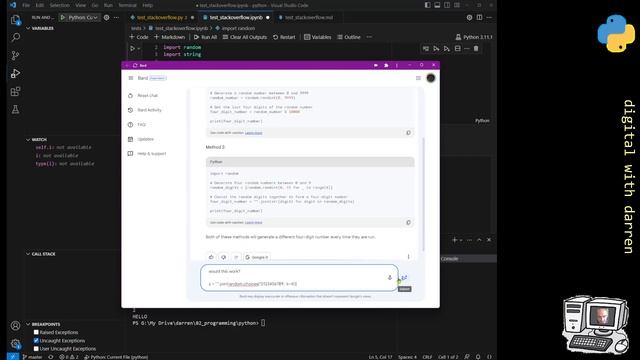Open the Bard hamburger main menu
The height and width of the screenshot is (360, 640).
[x=131, y=78]
